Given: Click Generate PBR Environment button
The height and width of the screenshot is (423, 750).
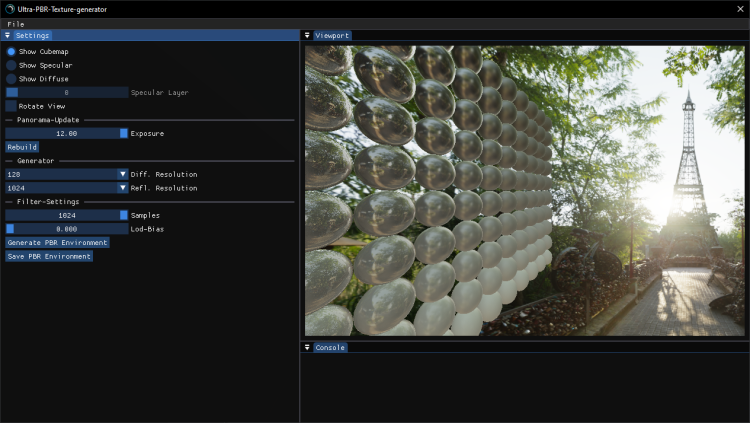Looking at the screenshot, I should tap(57, 242).
